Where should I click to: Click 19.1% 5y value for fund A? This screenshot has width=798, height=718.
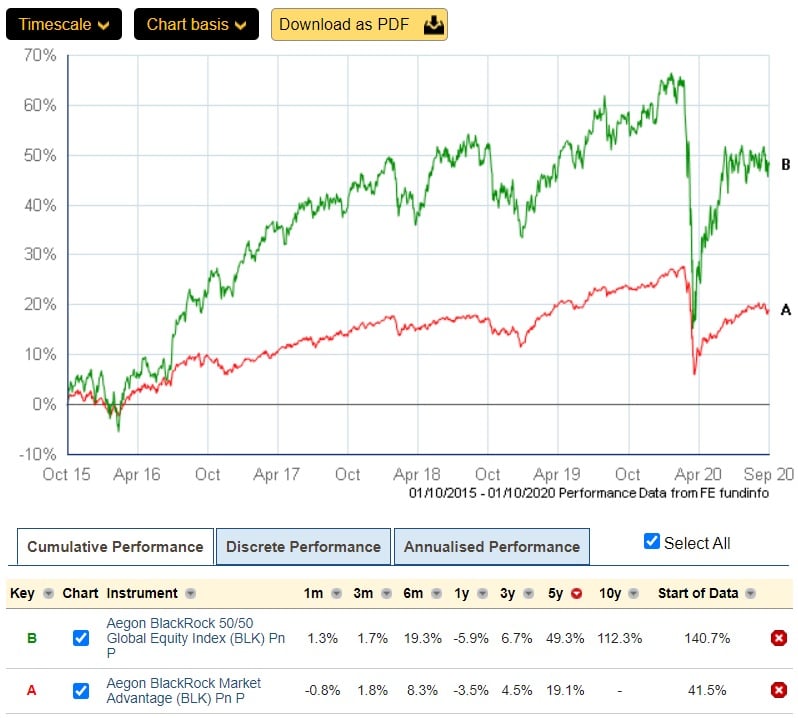565,691
